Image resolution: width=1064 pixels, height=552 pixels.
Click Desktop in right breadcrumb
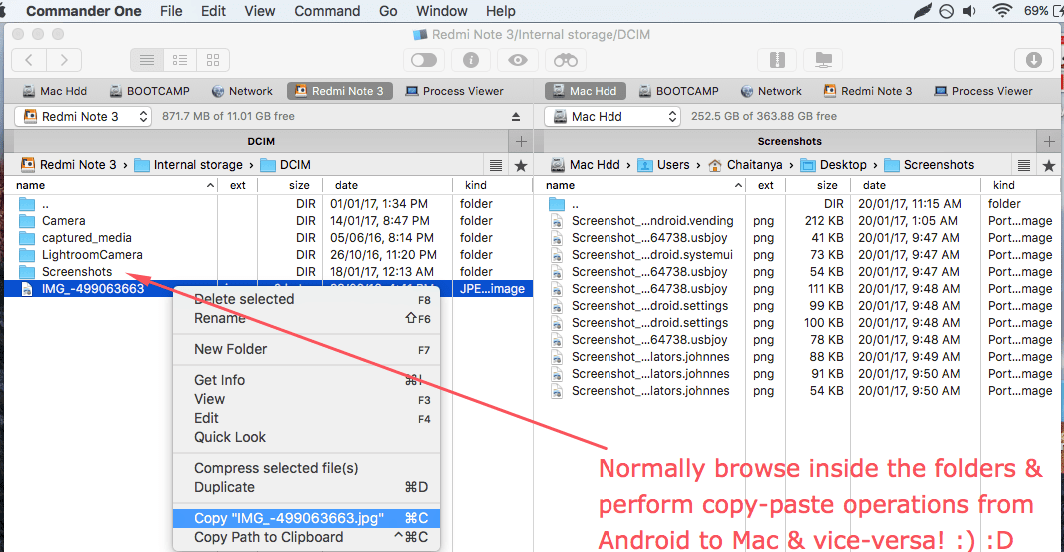click(x=834, y=165)
